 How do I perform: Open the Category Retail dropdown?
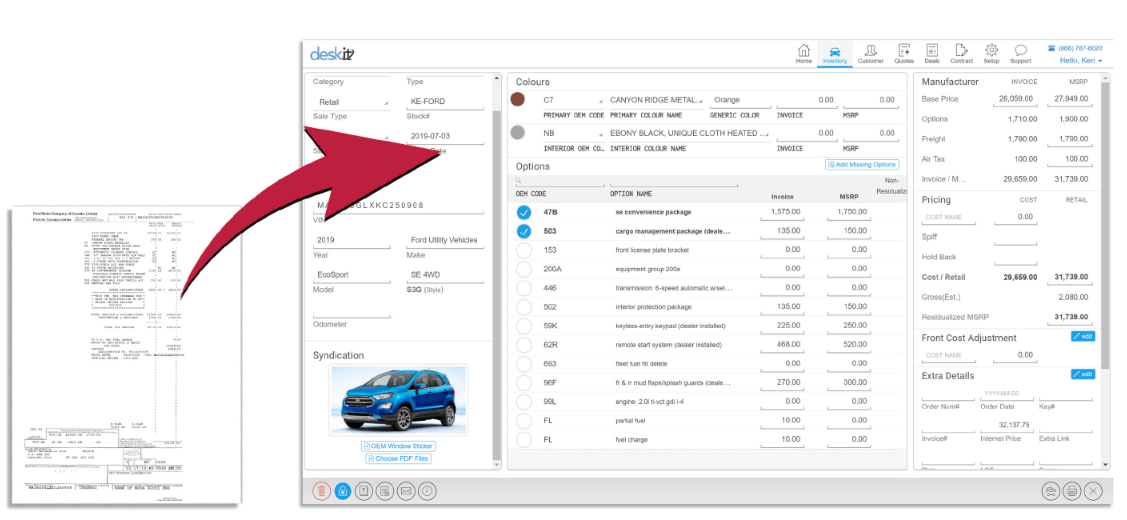pyautogui.click(x=351, y=102)
